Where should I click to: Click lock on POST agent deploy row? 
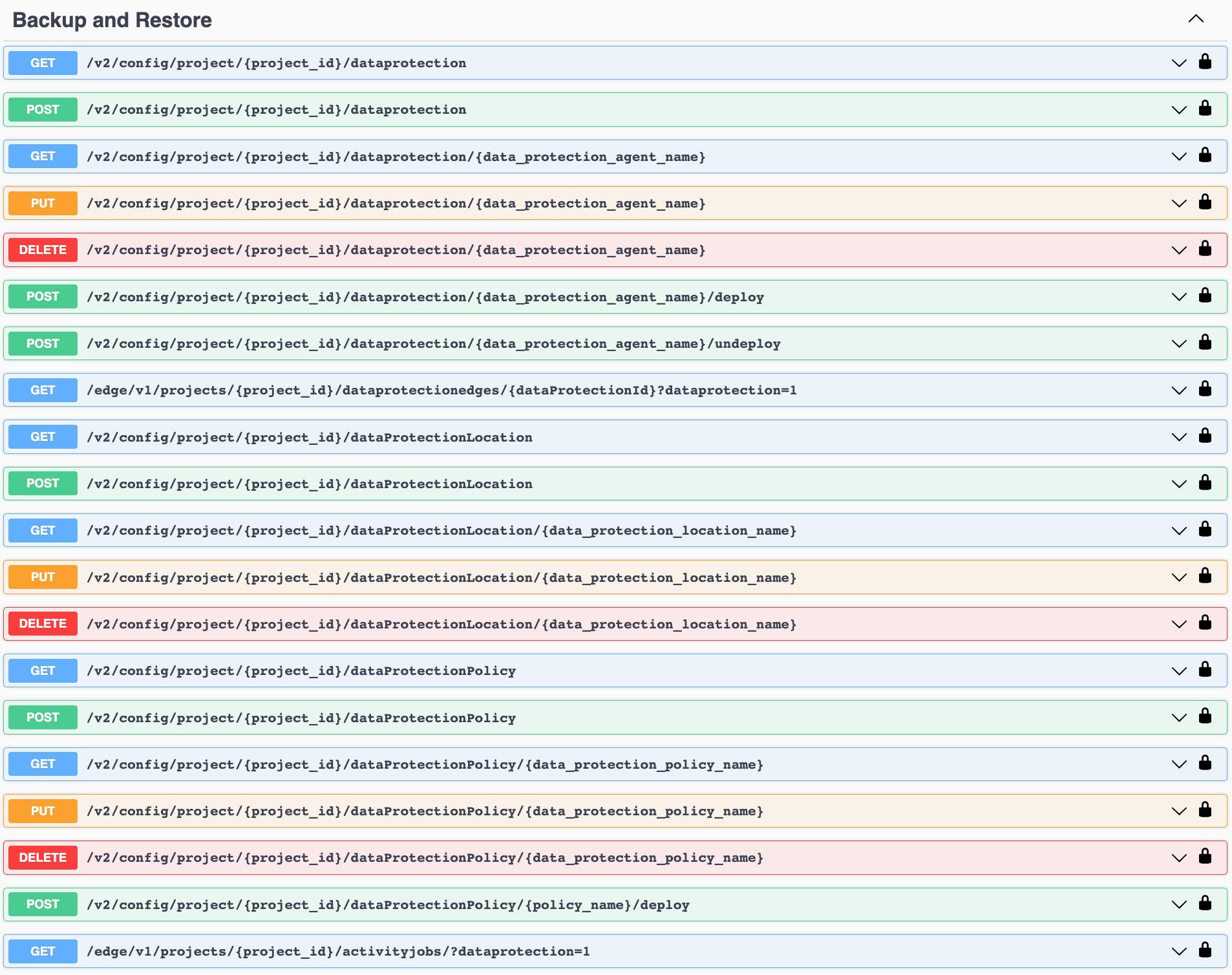1205,295
